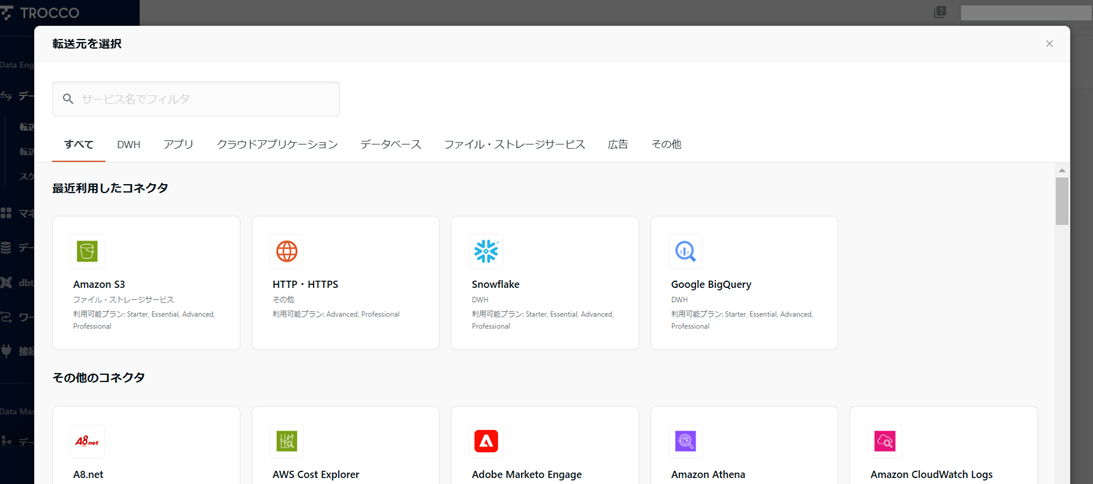Click the HTTP・HTTPS globe icon
The image size is (1093, 484).
pyautogui.click(x=286, y=251)
